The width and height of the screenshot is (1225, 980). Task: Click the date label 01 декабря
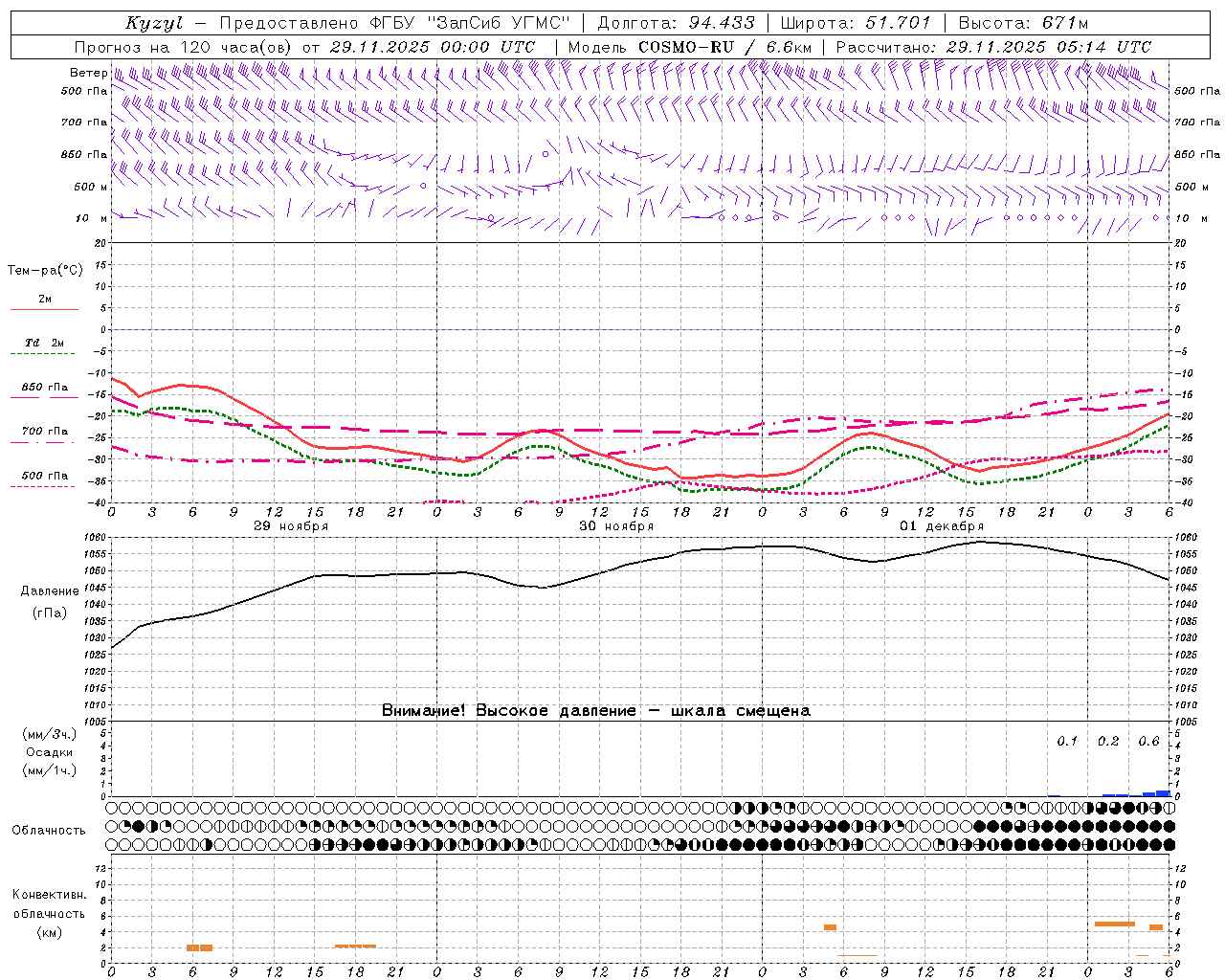click(942, 526)
